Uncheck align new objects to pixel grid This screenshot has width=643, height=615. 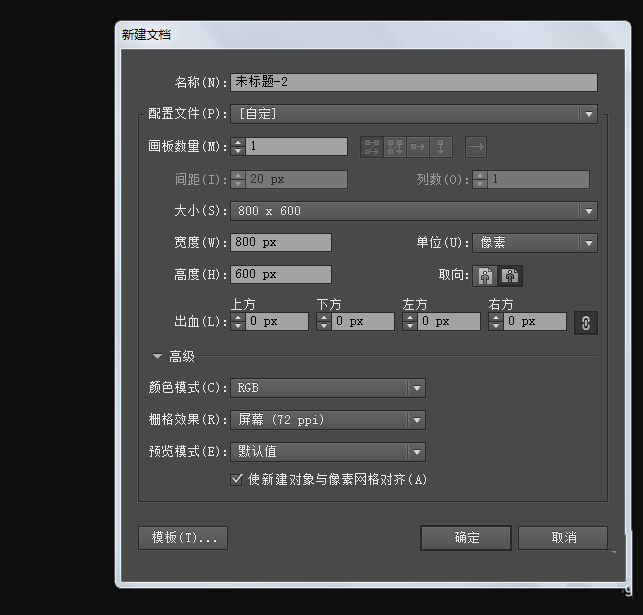[x=237, y=479]
